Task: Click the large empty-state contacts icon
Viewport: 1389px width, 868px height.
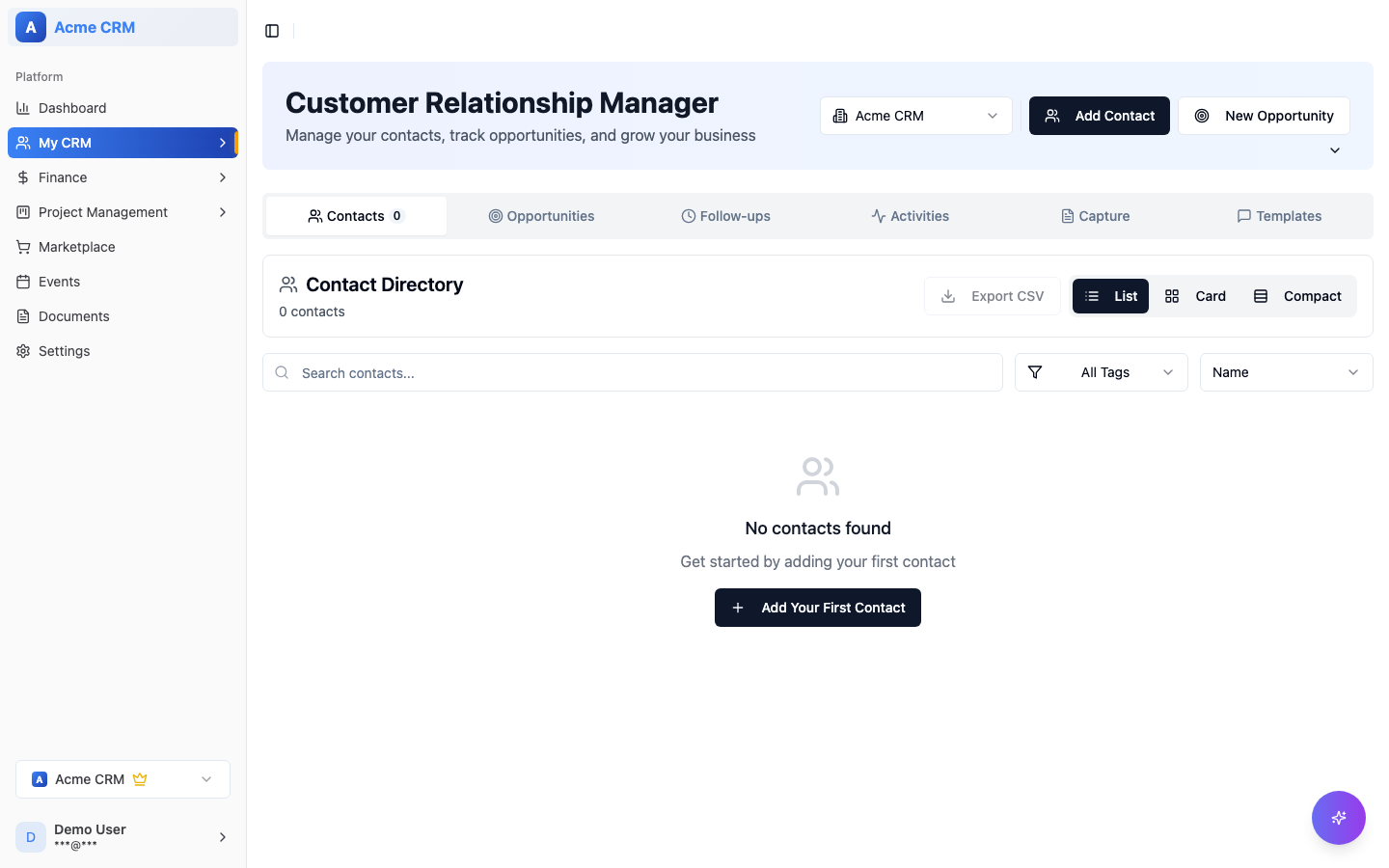Action: (818, 476)
